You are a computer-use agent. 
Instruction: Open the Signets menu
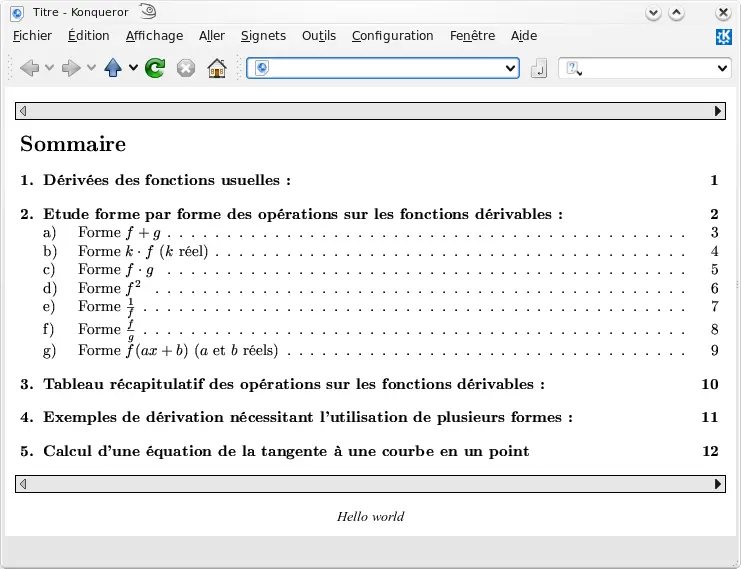pyautogui.click(x=263, y=36)
